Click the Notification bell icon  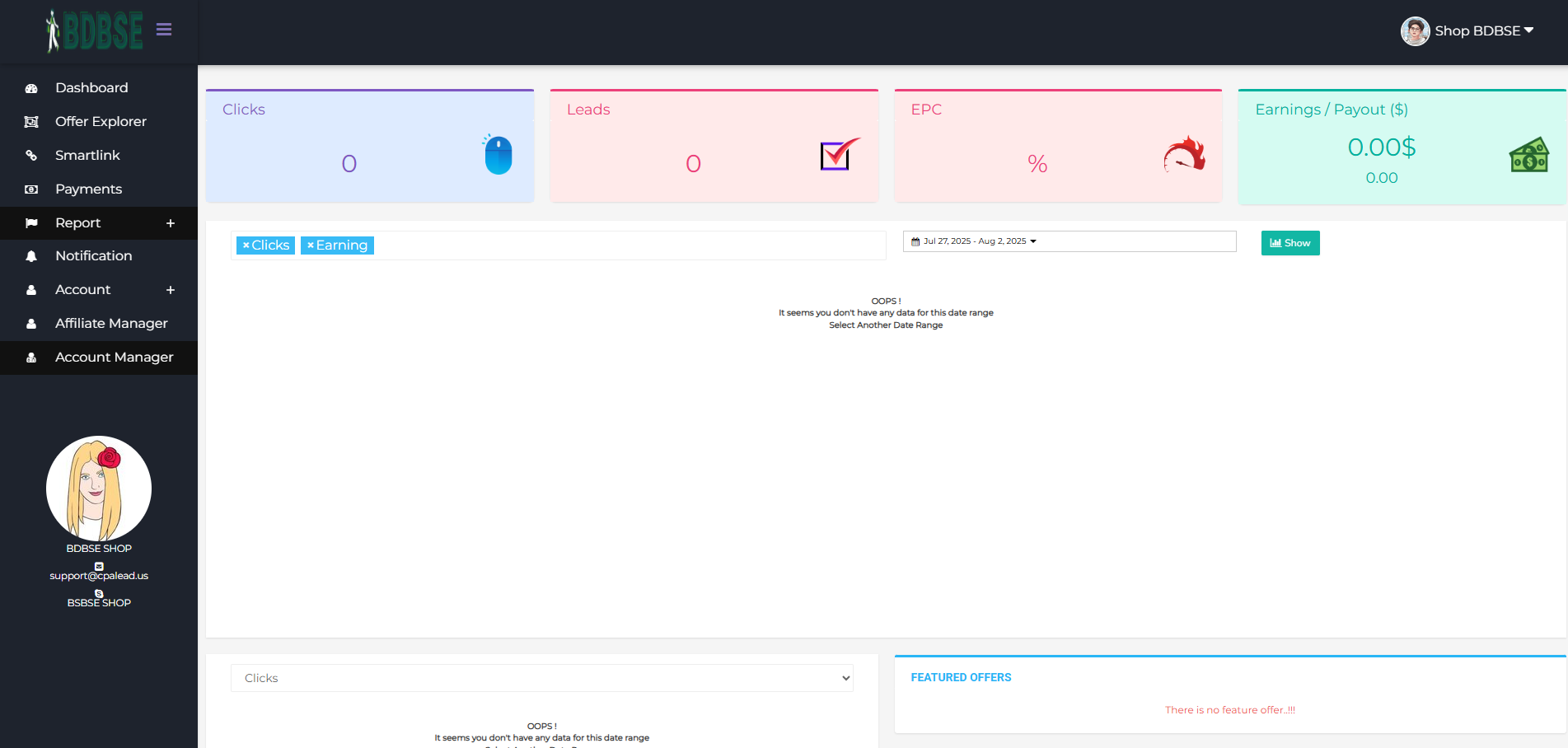[x=31, y=256]
